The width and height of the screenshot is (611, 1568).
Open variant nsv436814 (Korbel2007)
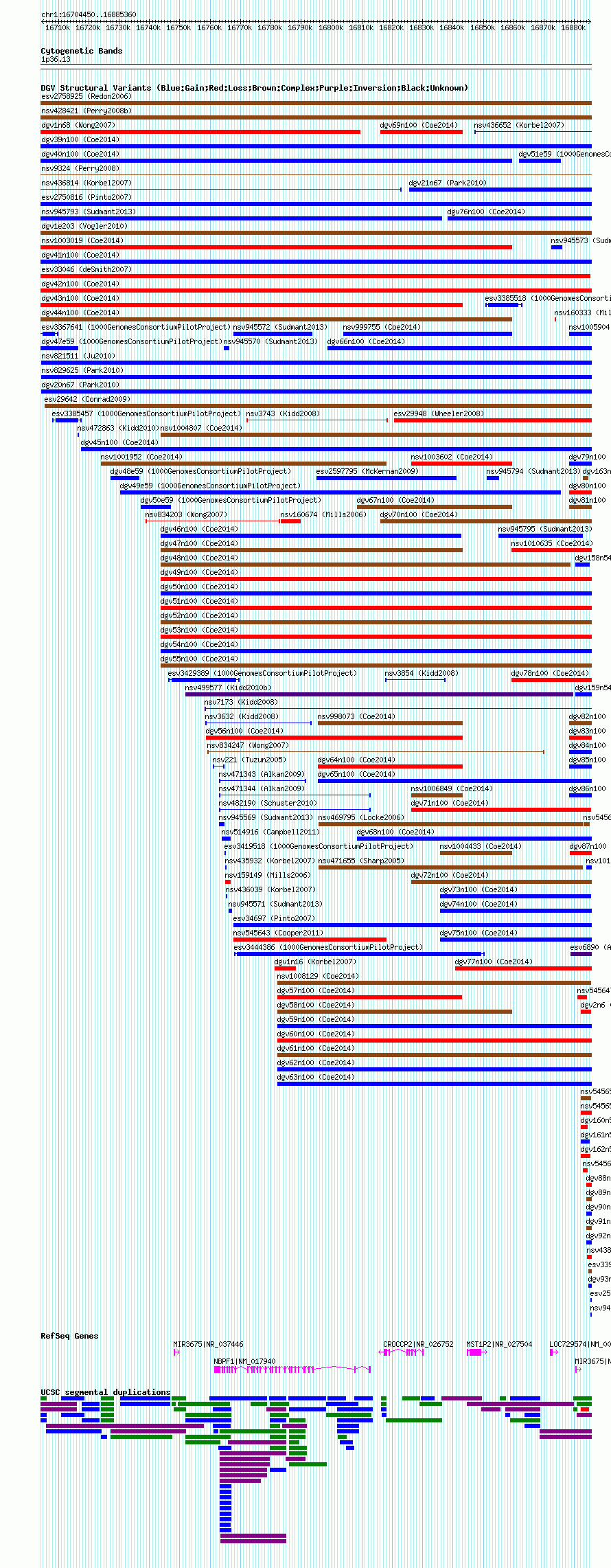click(86, 183)
